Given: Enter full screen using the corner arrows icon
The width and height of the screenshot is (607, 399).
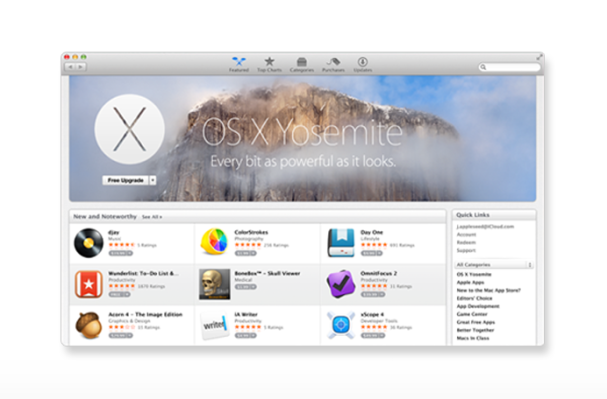Looking at the screenshot, I should pos(539,57).
